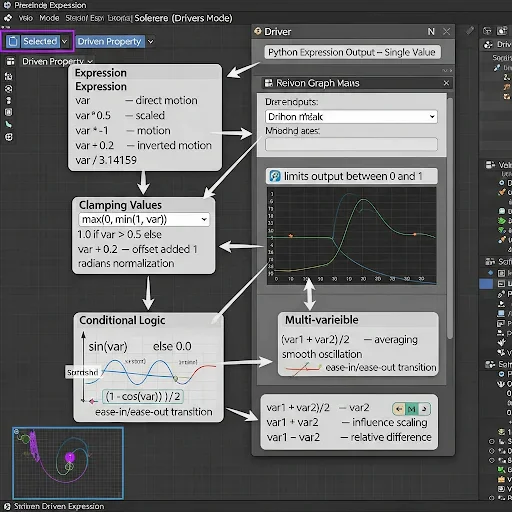Toggle the left arrow button beside M

[x=399, y=409]
